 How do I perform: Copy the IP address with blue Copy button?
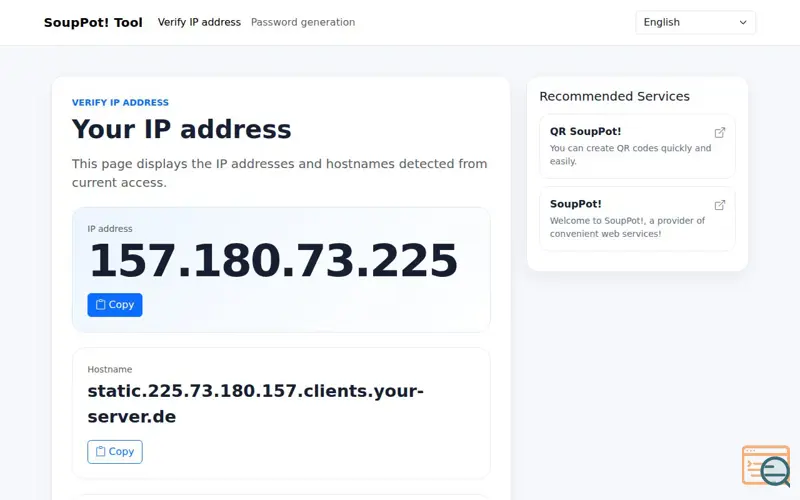(115, 305)
